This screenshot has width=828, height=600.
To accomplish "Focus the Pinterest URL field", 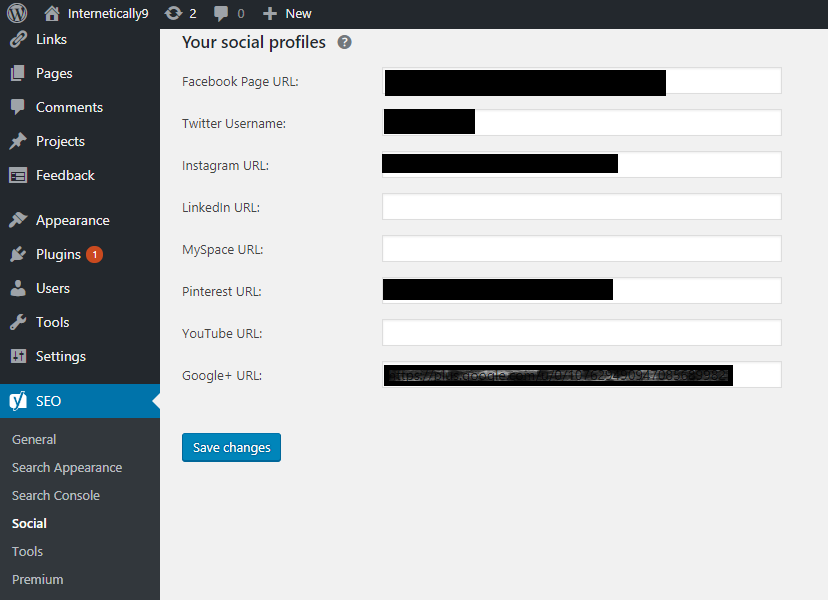I will 582,290.
